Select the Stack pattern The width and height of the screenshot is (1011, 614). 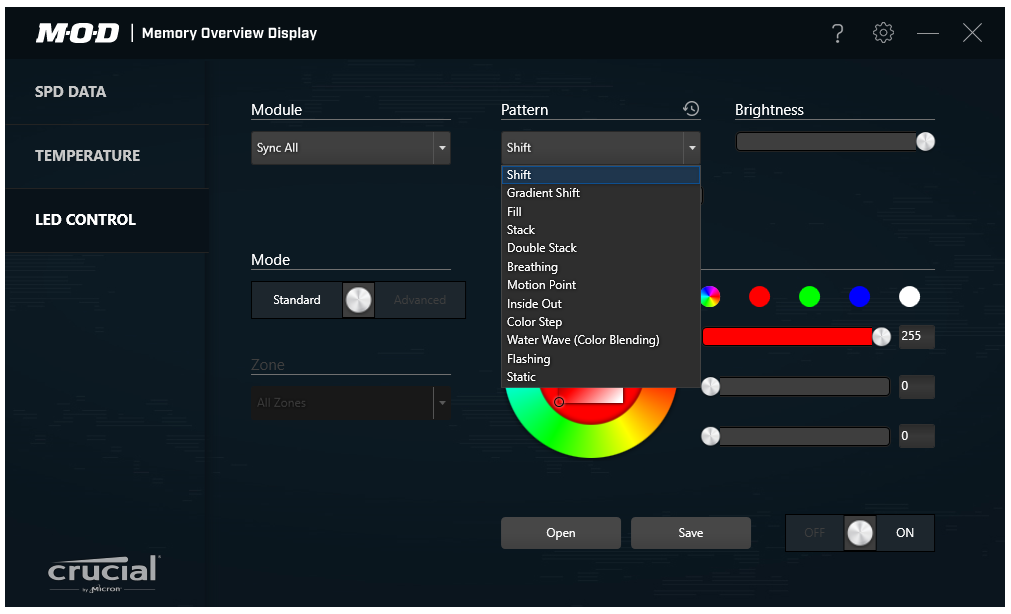[601, 230]
